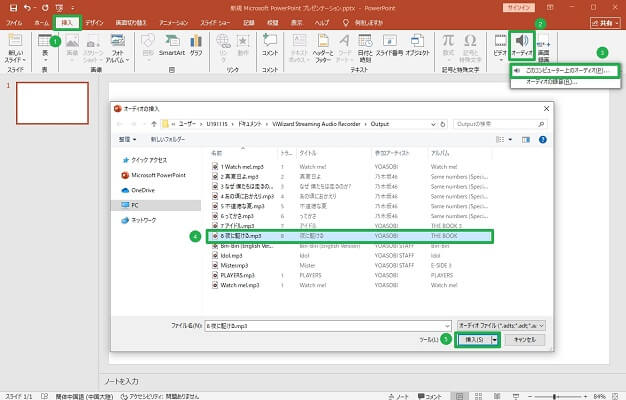Click the Slide Number (スライド番号) icon
This screenshot has height=400, width=626.
pyautogui.click(x=389, y=45)
